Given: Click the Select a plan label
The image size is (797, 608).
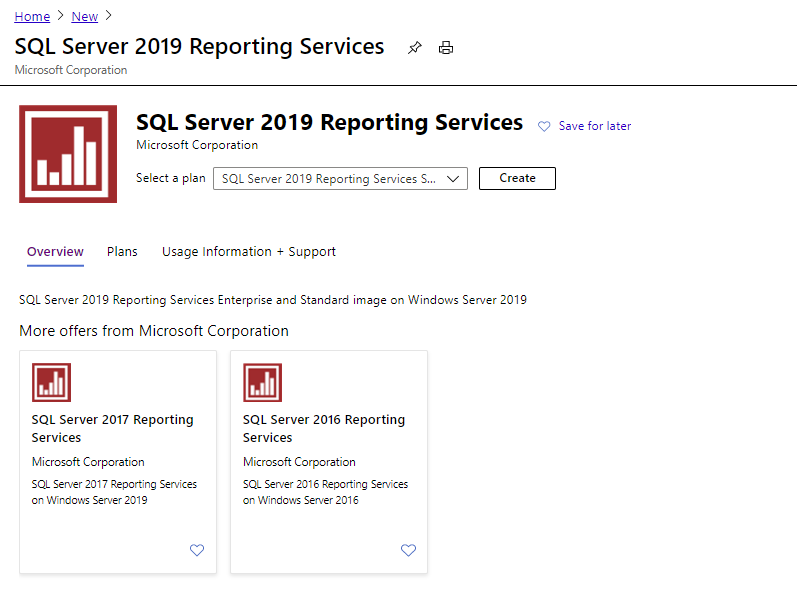Looking at the screenshot, I should (171, 178).
